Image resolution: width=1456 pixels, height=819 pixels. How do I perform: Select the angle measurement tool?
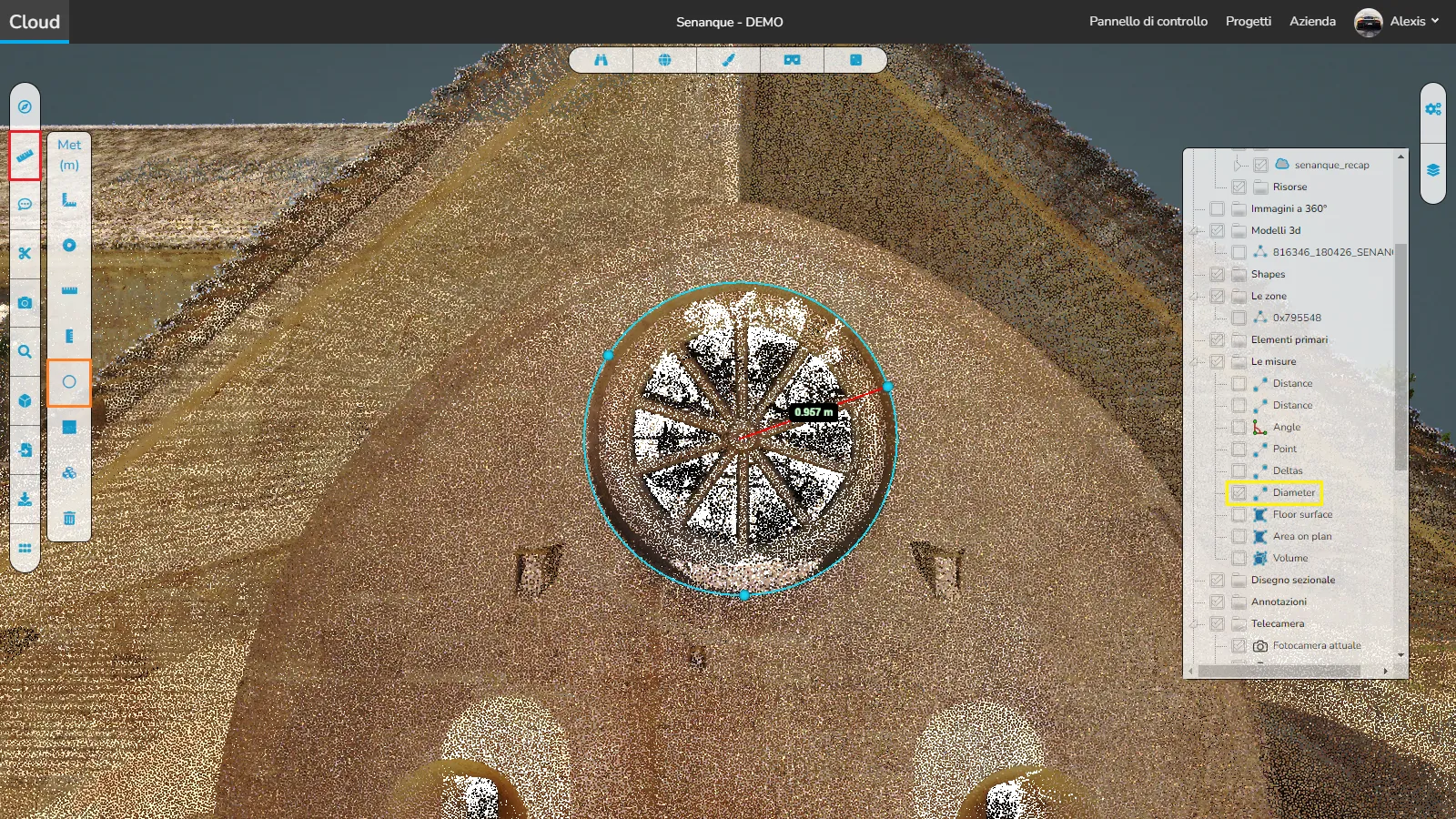click(69, 200)
